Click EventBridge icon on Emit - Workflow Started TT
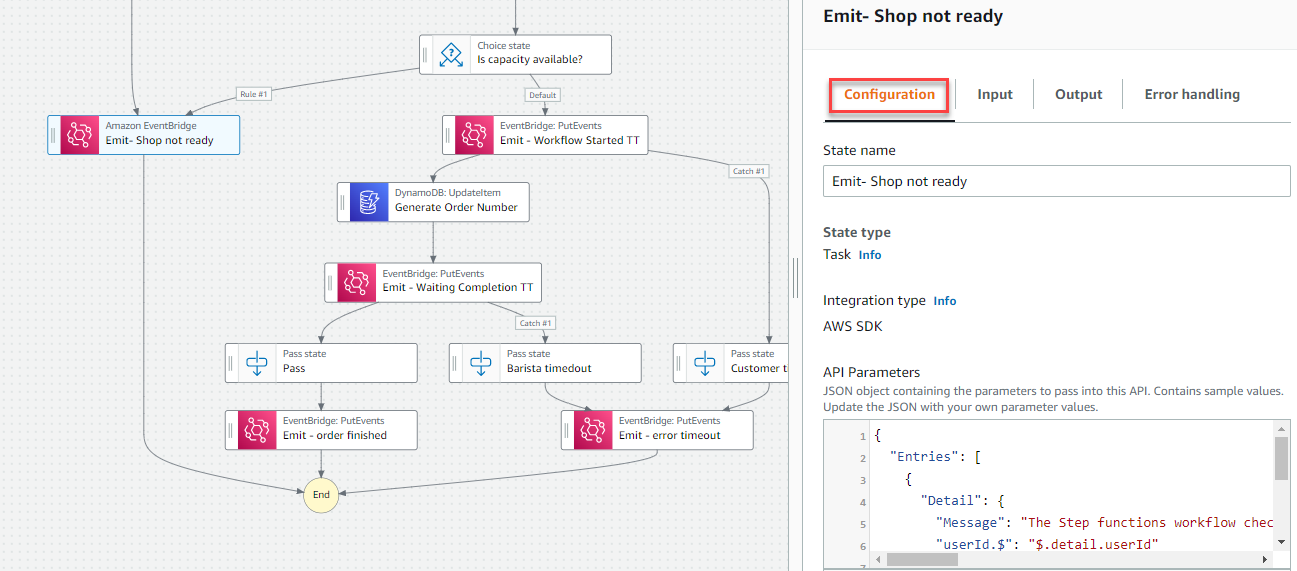The width and height of the screenshot is (1297, 571). click(x=474, y=134)
